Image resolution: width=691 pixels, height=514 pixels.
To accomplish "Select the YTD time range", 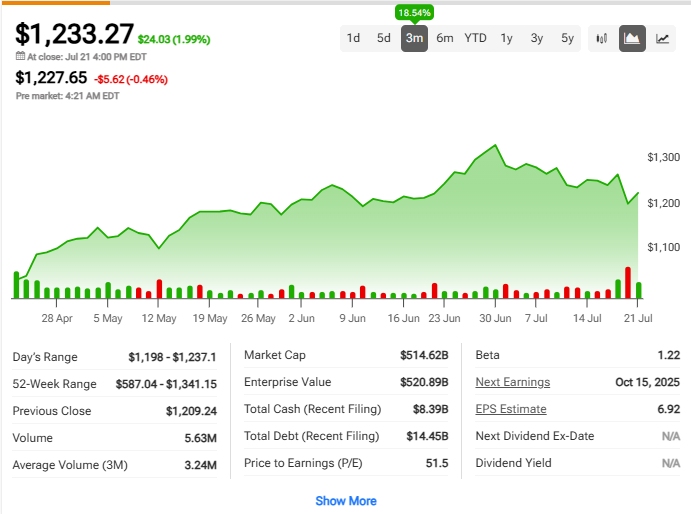I will pyautogui.click(x=475, y=38).
